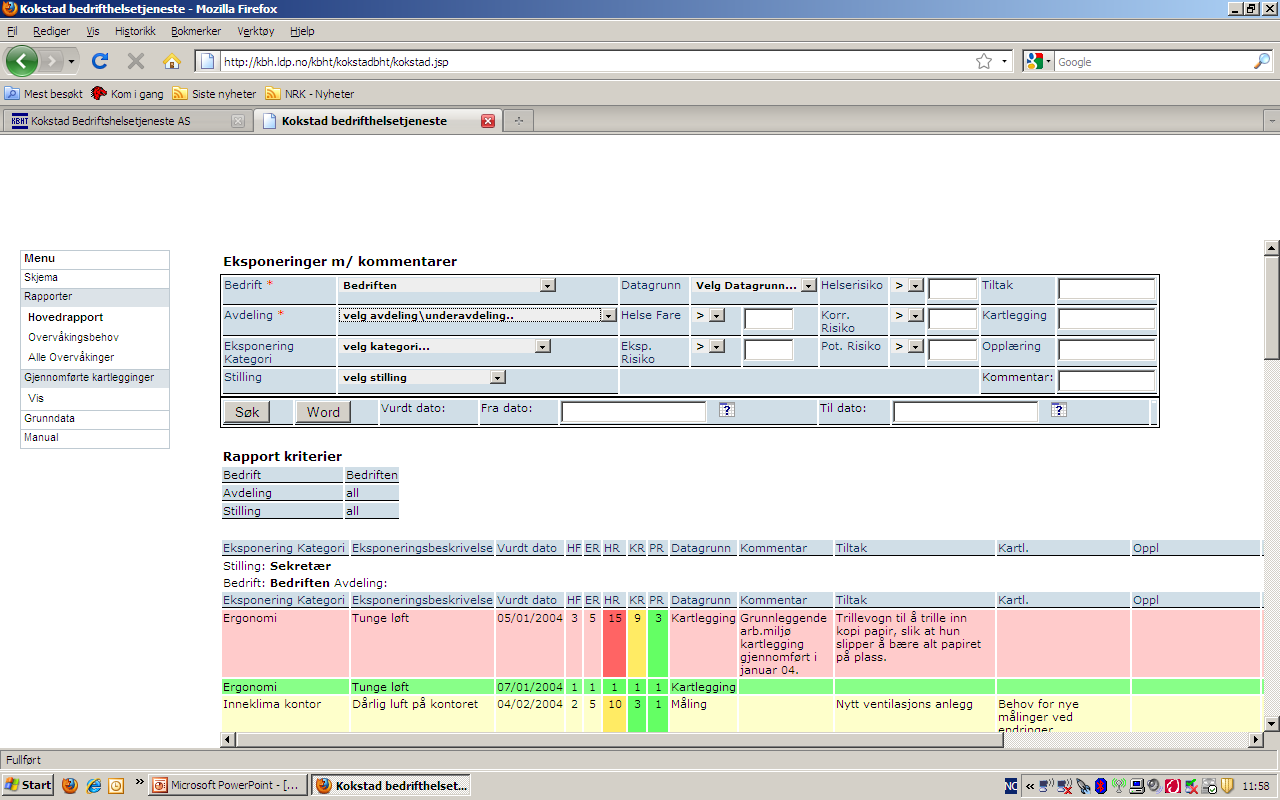Viewport: 1280px width, 800px height.
Task: Focus the Kommentar filter input
Action: [1106, 381]
